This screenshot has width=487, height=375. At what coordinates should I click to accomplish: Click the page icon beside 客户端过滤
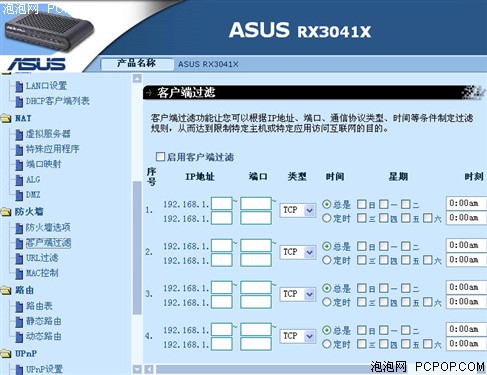coord(19,243)
